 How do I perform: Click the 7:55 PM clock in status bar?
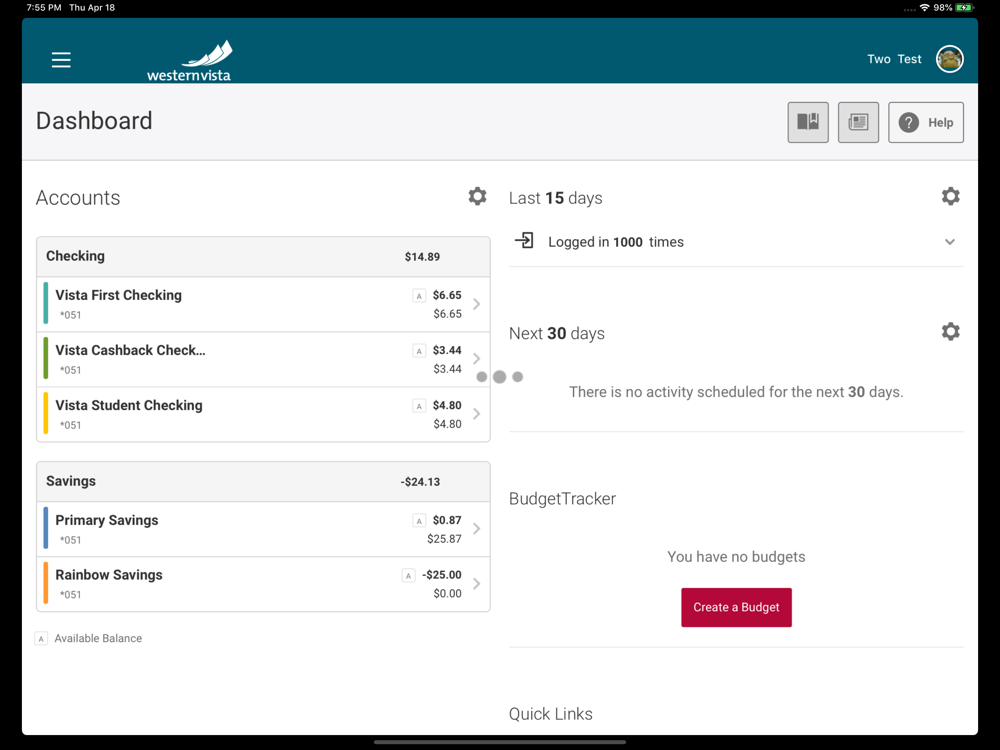pos(44,8)
